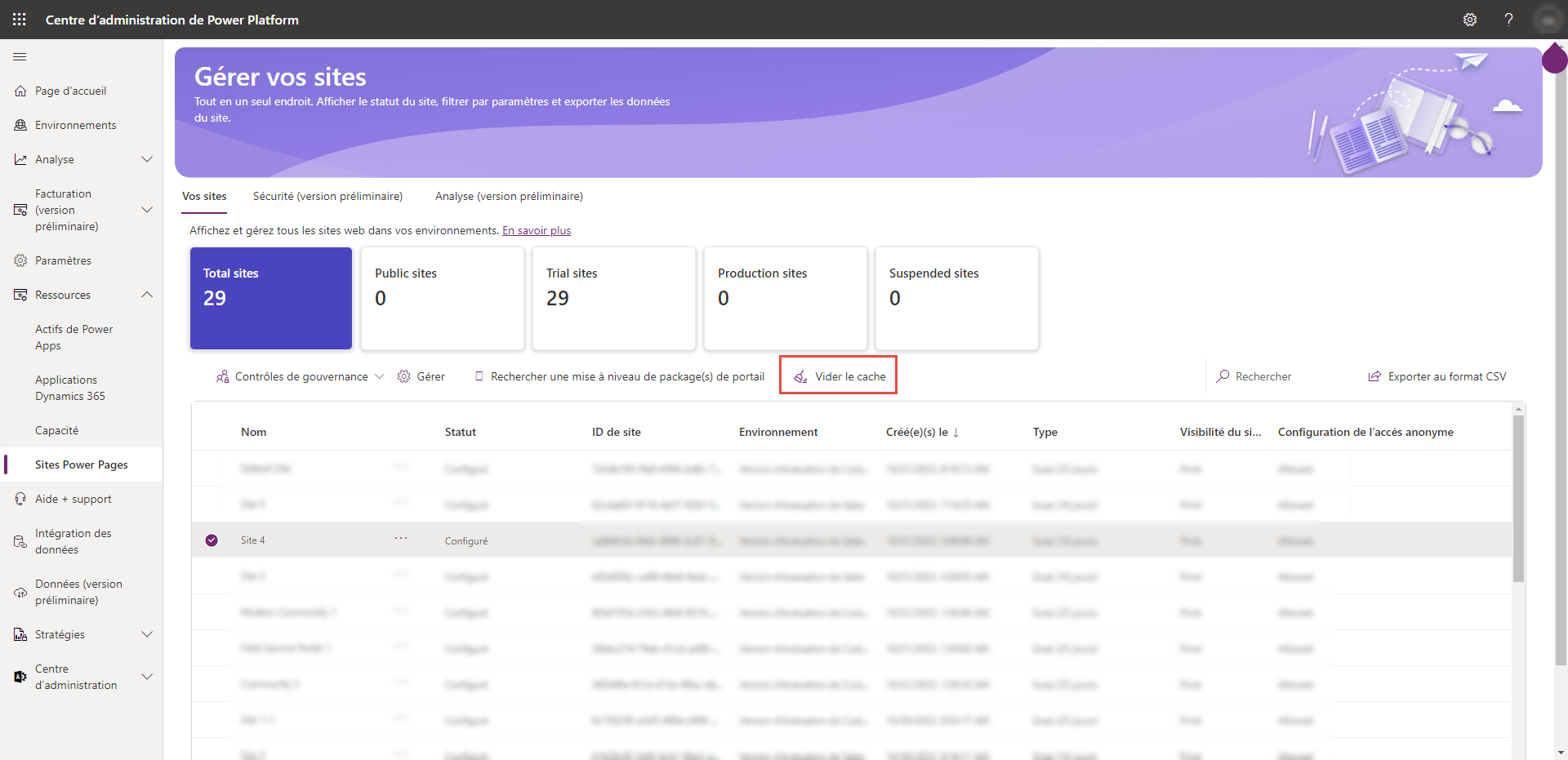The width and height of the screenshot is (1568, 760).
Task: Filter by the Public sites card
Action: 443,298
